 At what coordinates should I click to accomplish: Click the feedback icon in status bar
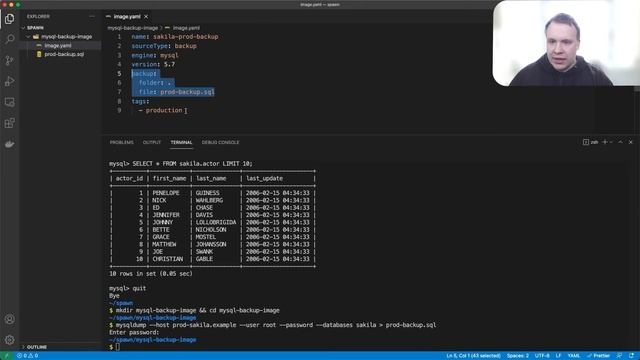coord(619,356)
